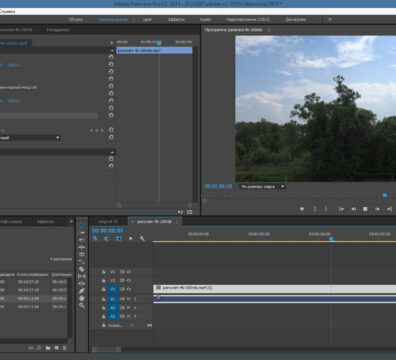This screenshot has width=396, height=360.
Task: Collapse the second effect group arrow in Effect Controls
Action: click(x=112, y=152)
